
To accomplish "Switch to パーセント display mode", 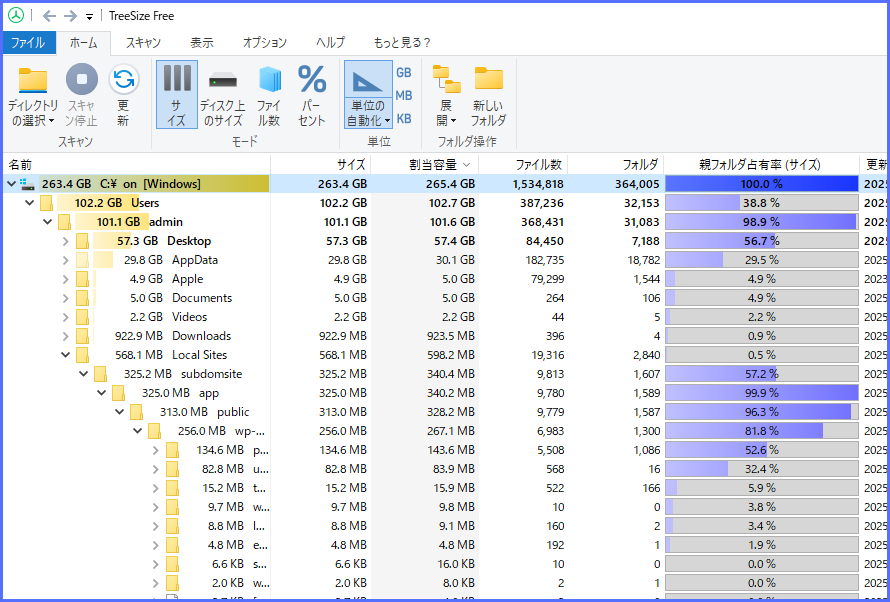I will tap(312, 81).
